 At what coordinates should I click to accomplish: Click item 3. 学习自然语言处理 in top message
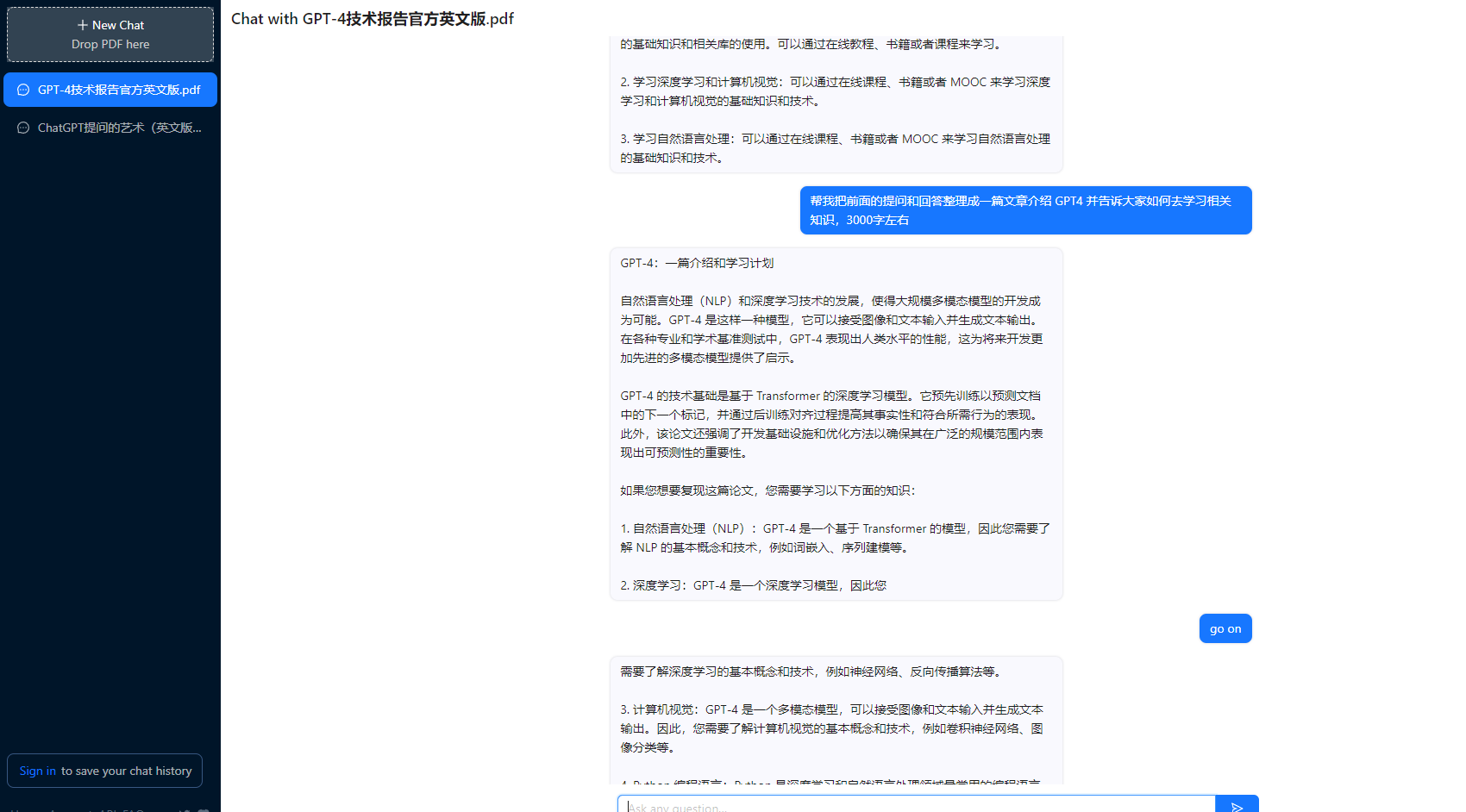835,148
